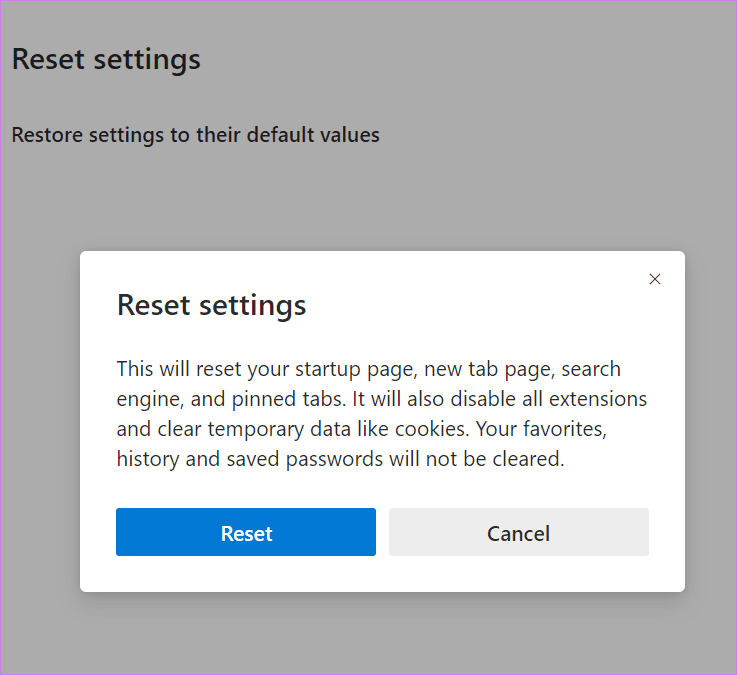The width and height of the screenshot is (737, 675).
Task: Click the dialog title 'Reset settings'
Action: 212,306
